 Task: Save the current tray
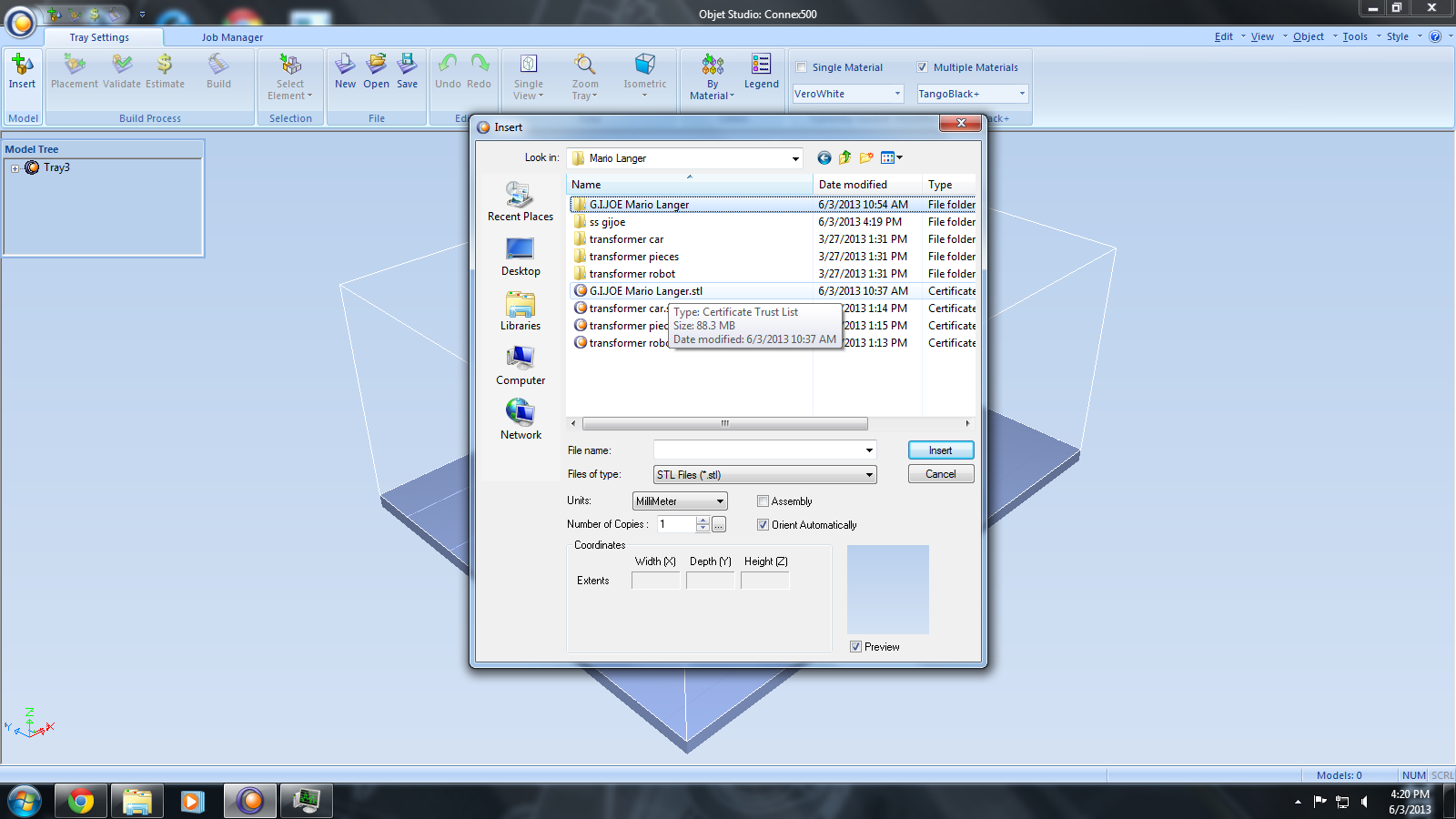tap(407, 71)
